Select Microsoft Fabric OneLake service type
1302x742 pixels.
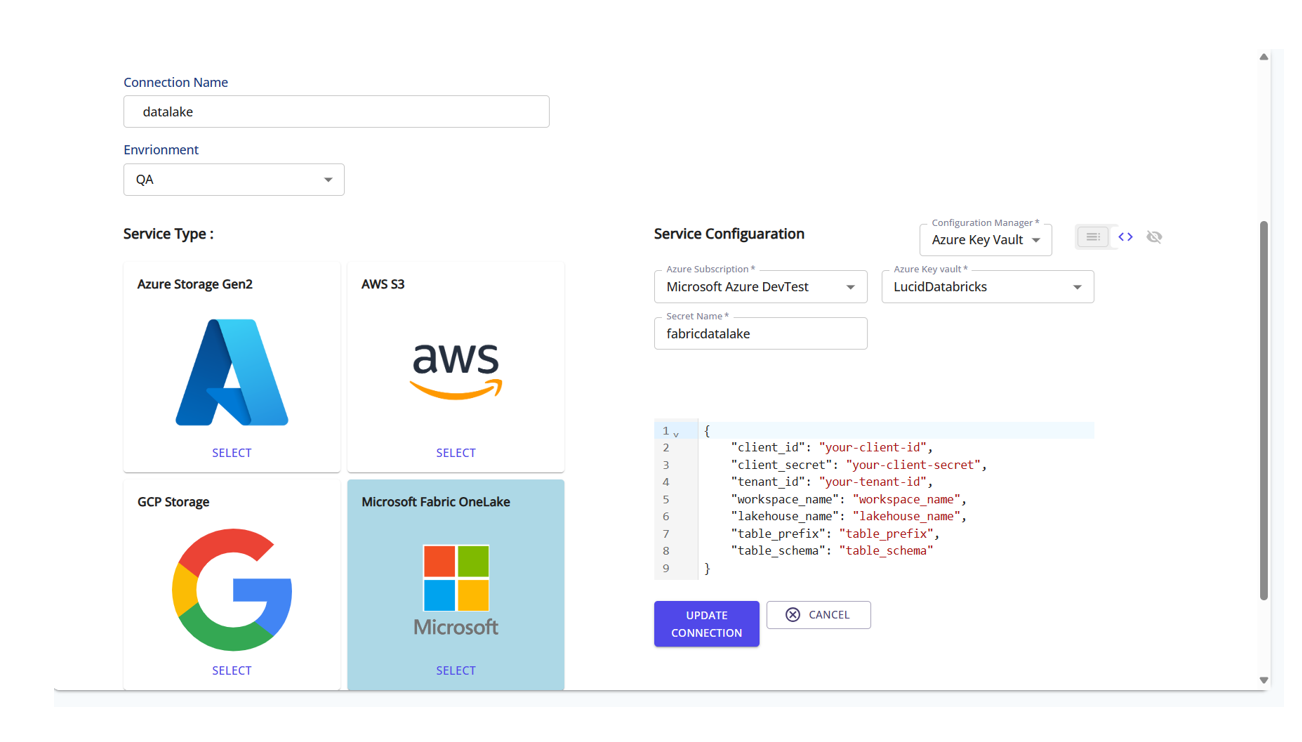pyautogui.click(x=456, y=671)
